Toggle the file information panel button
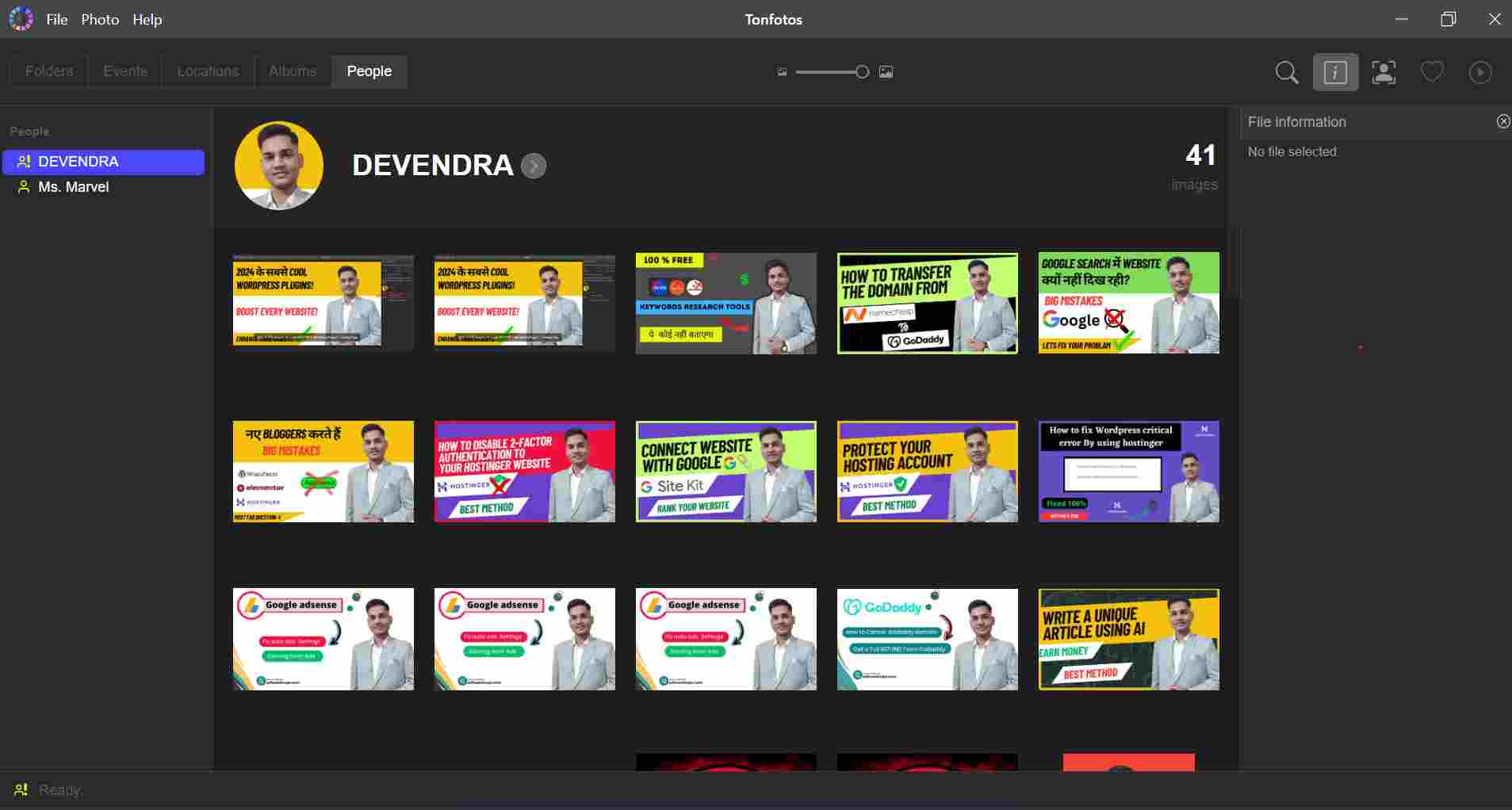Screen dimensions: 1512x810 coord(1335,72)
